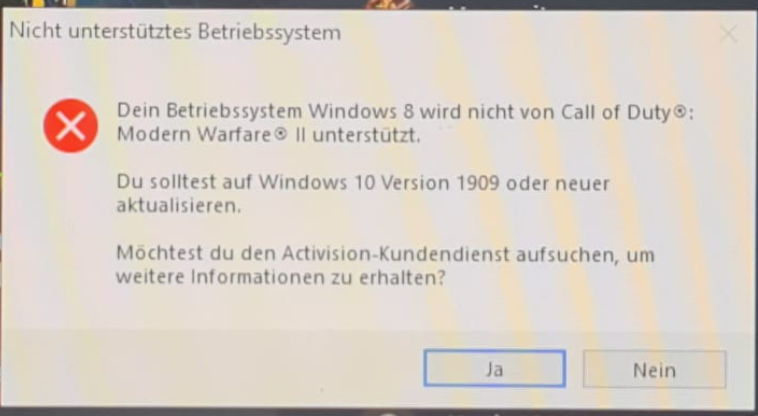Click the 'weitere Informationen zu erhalten?' line
Viewport: 758px width, 416px height.
pyautogui.click(x=280, y=277)
